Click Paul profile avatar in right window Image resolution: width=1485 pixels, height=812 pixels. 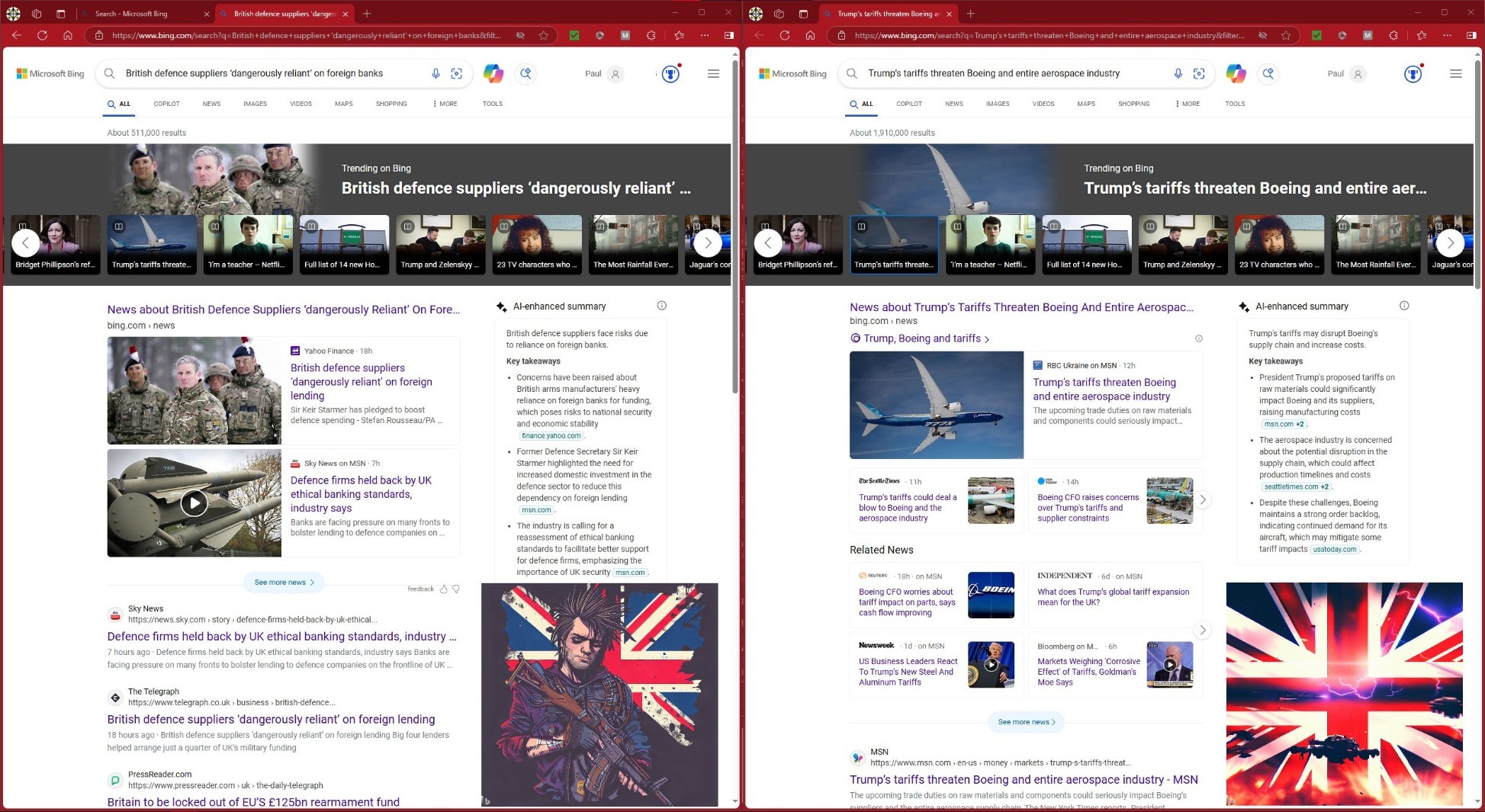tap(1358, 74)
